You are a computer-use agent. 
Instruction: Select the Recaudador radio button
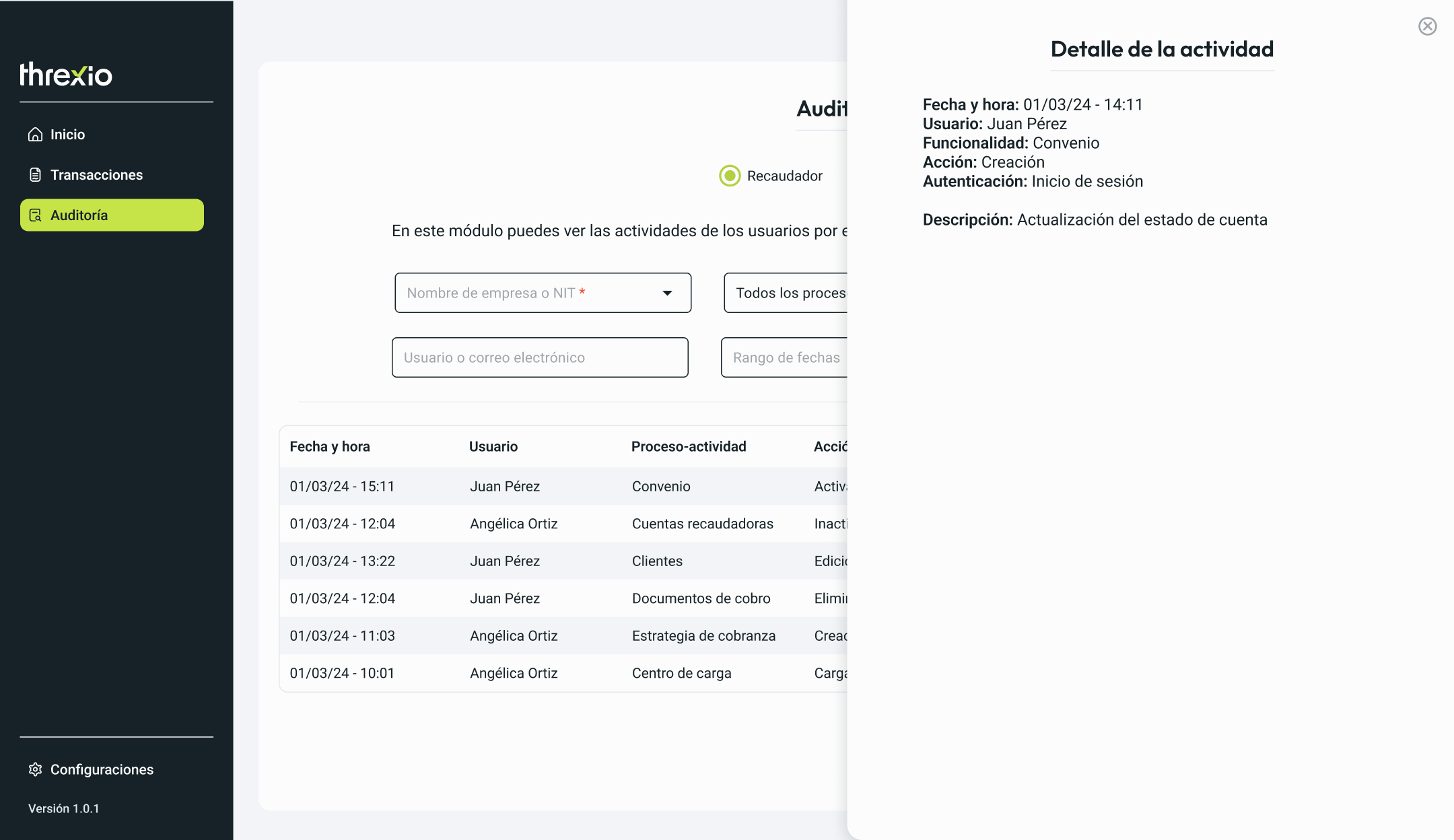point(730,176)
